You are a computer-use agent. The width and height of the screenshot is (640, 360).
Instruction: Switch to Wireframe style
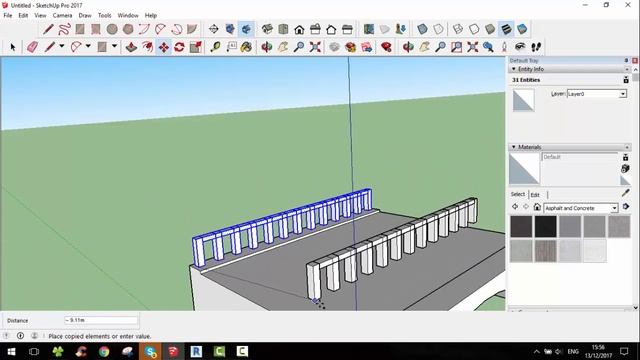pos(458,29)
